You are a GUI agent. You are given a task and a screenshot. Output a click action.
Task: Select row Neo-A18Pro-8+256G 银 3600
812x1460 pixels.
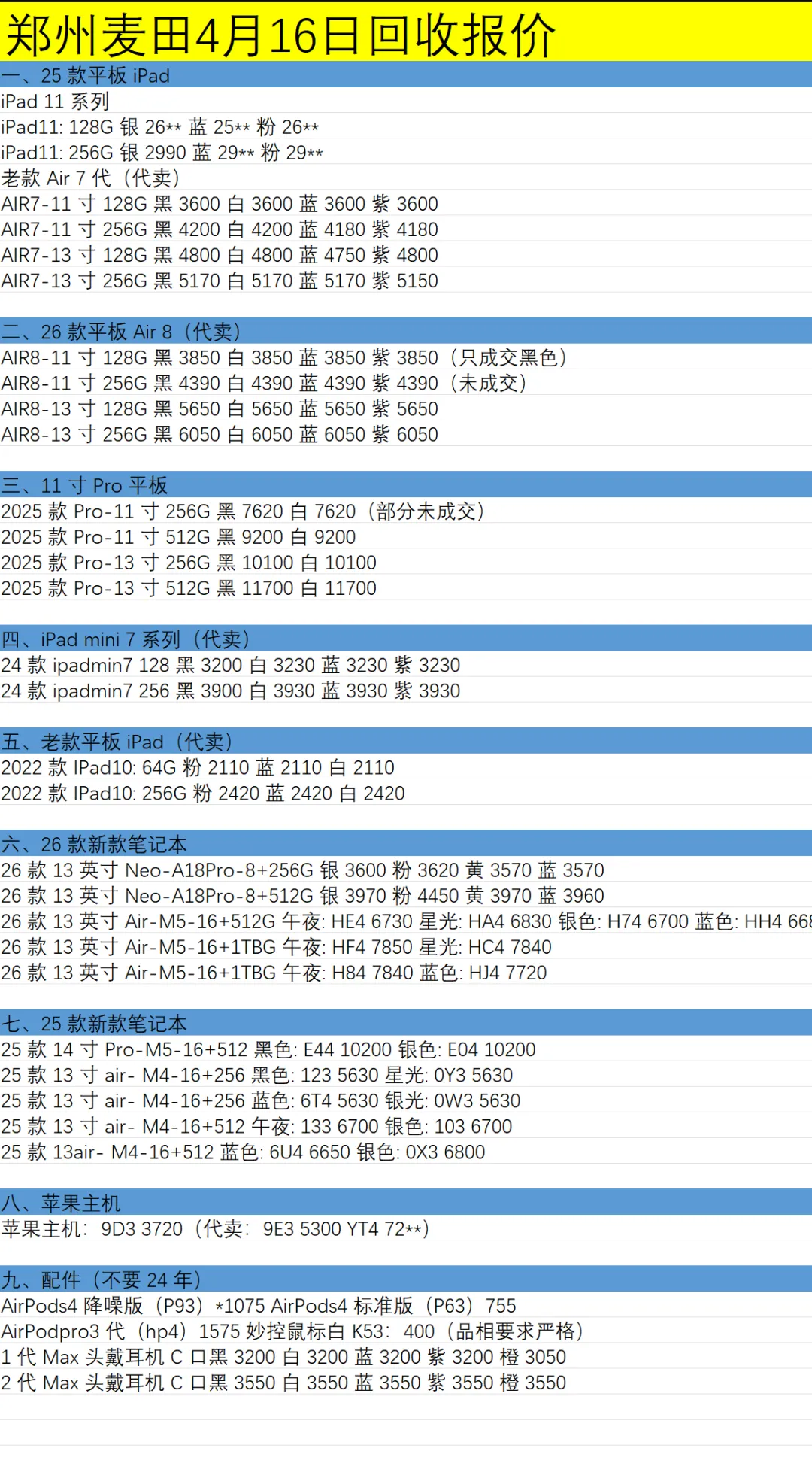click(x=406, y=868)
